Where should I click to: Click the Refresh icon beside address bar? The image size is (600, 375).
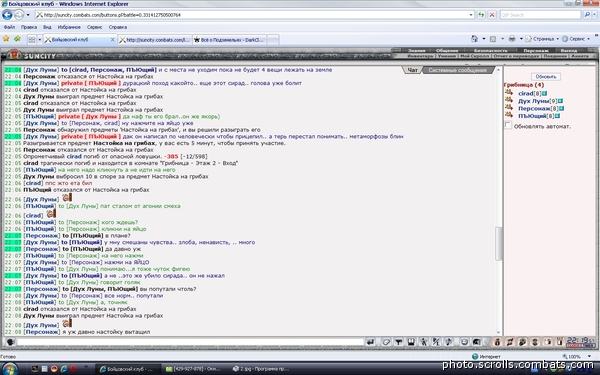(481, 15)
